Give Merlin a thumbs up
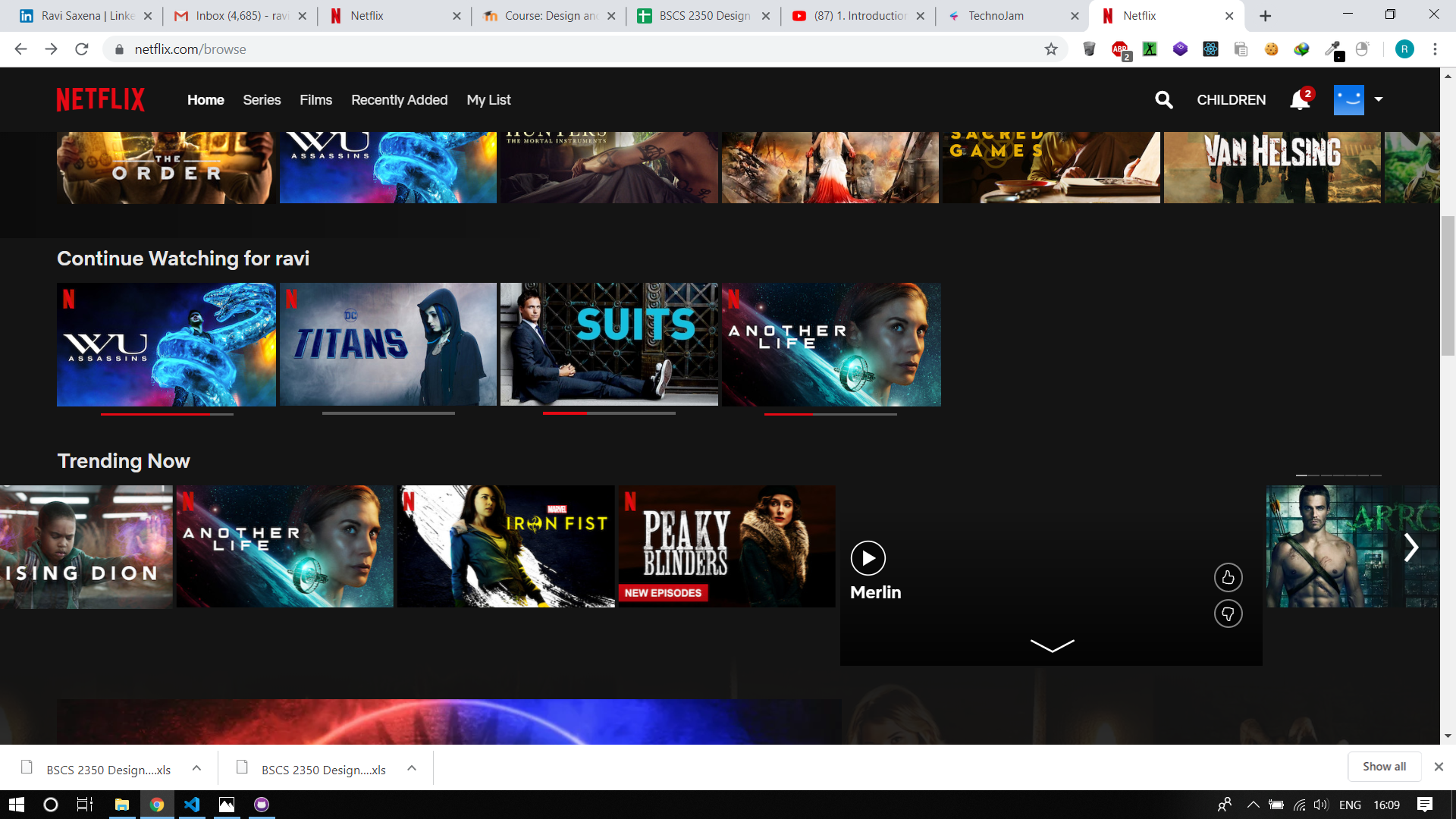 pyautogui.click(x=1228, y=578)
